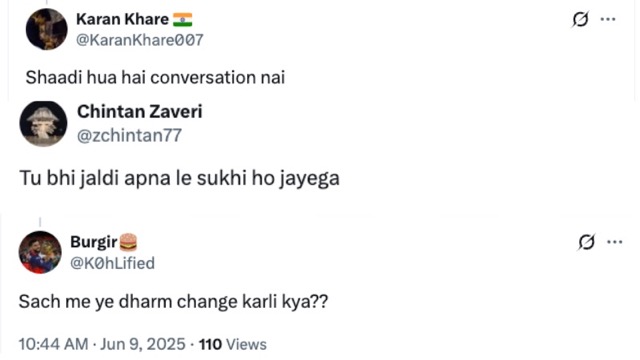Visit the @K0hLified handle
The image size is (640, 360).
(113, 263)
